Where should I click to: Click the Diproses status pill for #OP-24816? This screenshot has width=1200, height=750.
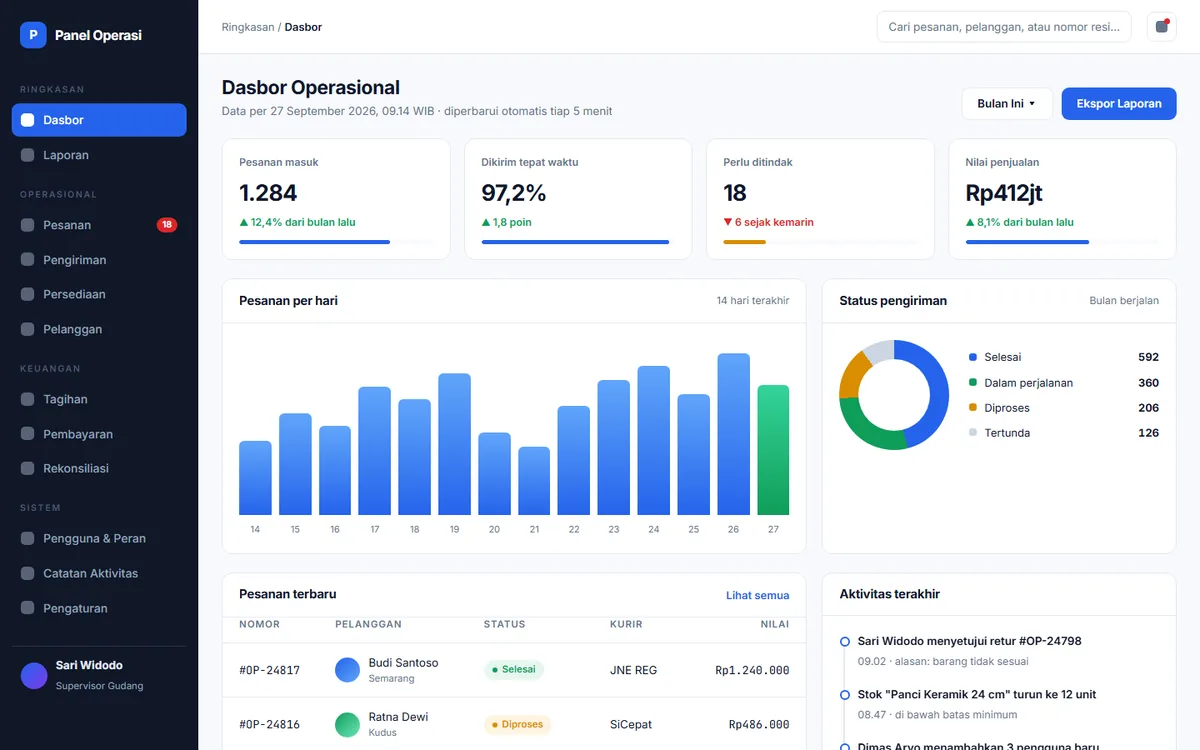click(x=518, y=724)
